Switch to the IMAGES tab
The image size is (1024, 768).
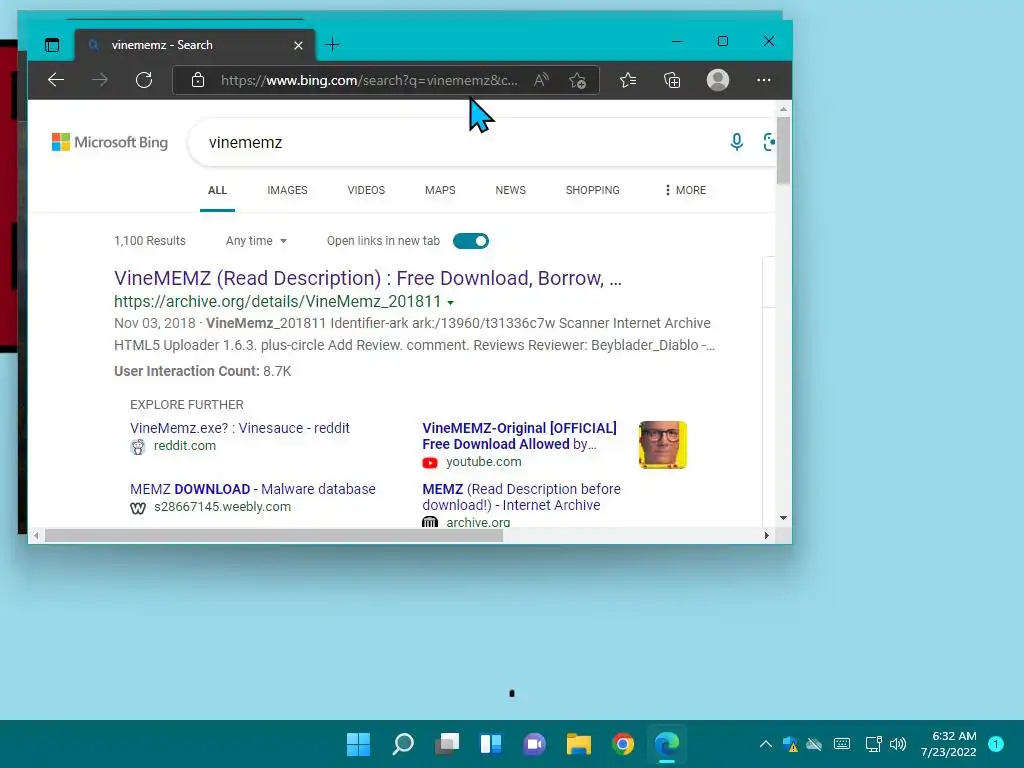287,190
